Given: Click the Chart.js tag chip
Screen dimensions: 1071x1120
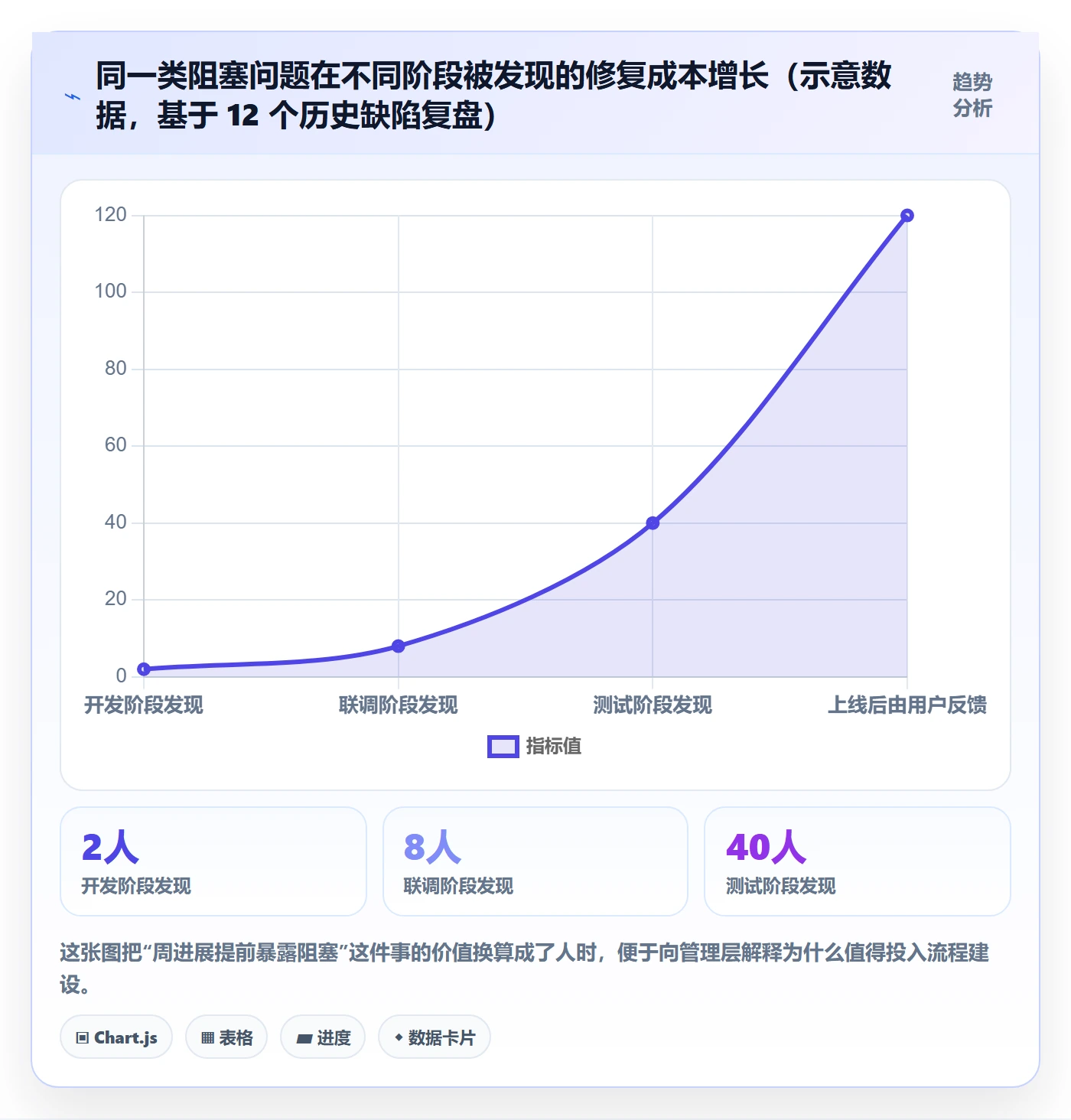Looking at the screenshot, I should click(x=116, y=1037).
